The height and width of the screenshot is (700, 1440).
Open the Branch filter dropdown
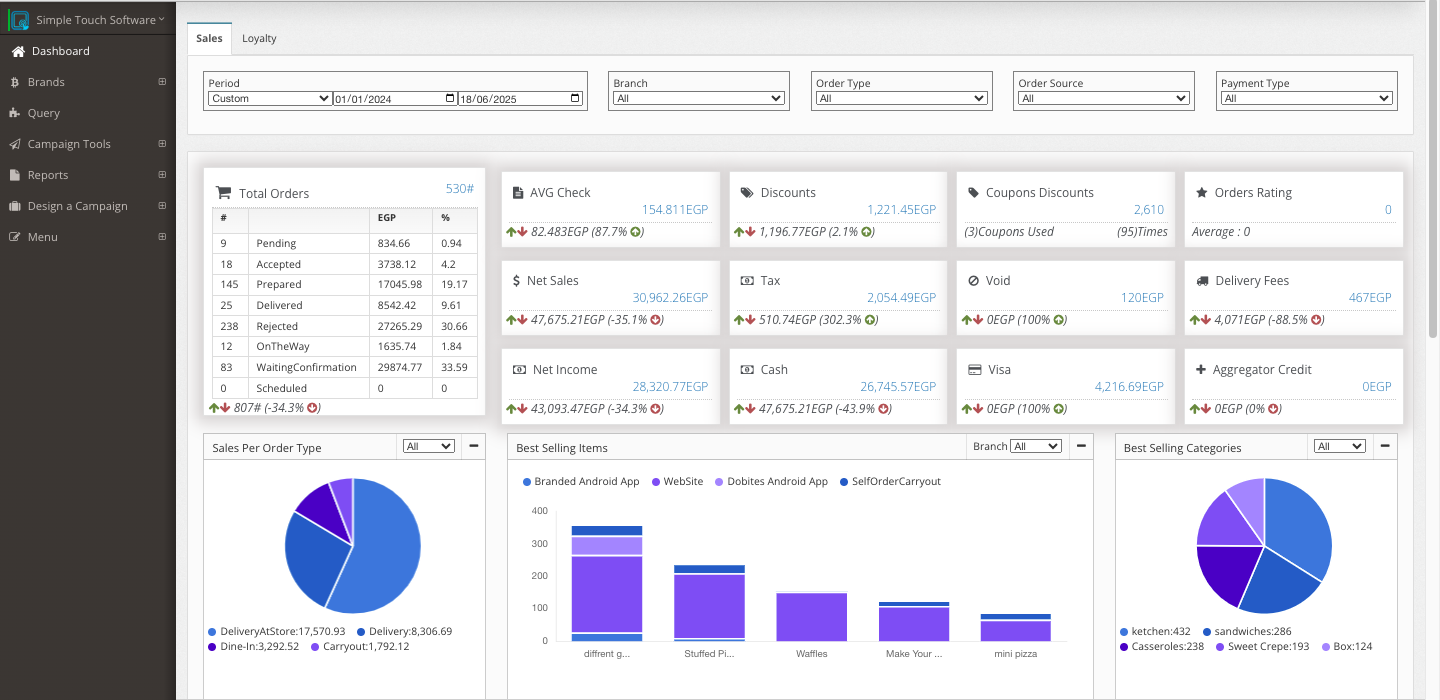click(x=699, y=98)
